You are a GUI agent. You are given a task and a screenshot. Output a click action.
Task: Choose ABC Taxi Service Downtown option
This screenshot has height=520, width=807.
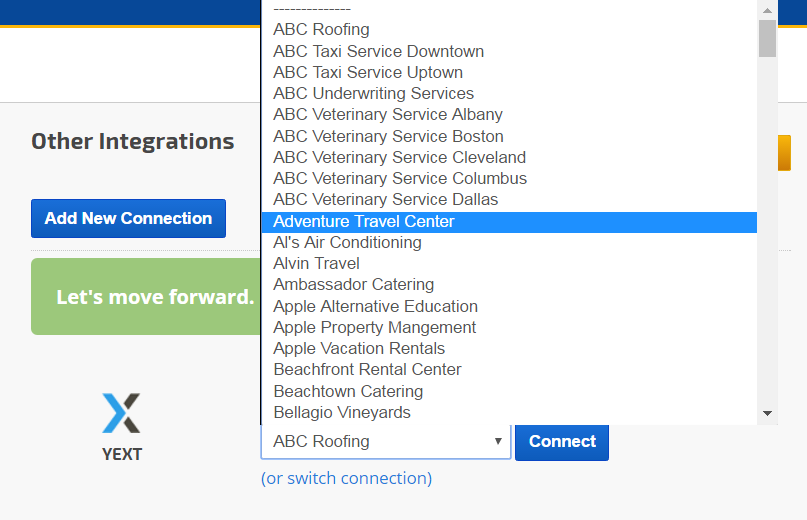click(x=378, y=51)
